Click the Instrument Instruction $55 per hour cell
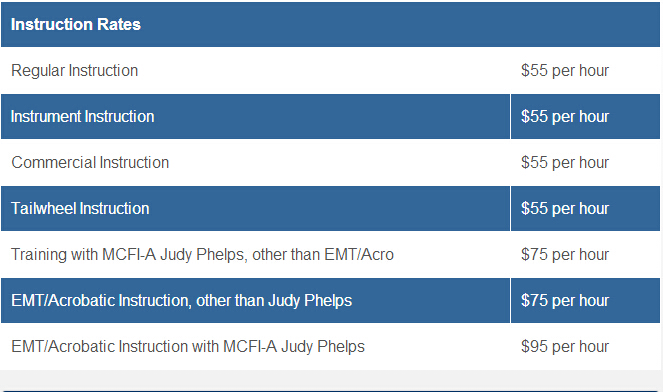Screen dimensions: 663x392 [x=585, y=116]
